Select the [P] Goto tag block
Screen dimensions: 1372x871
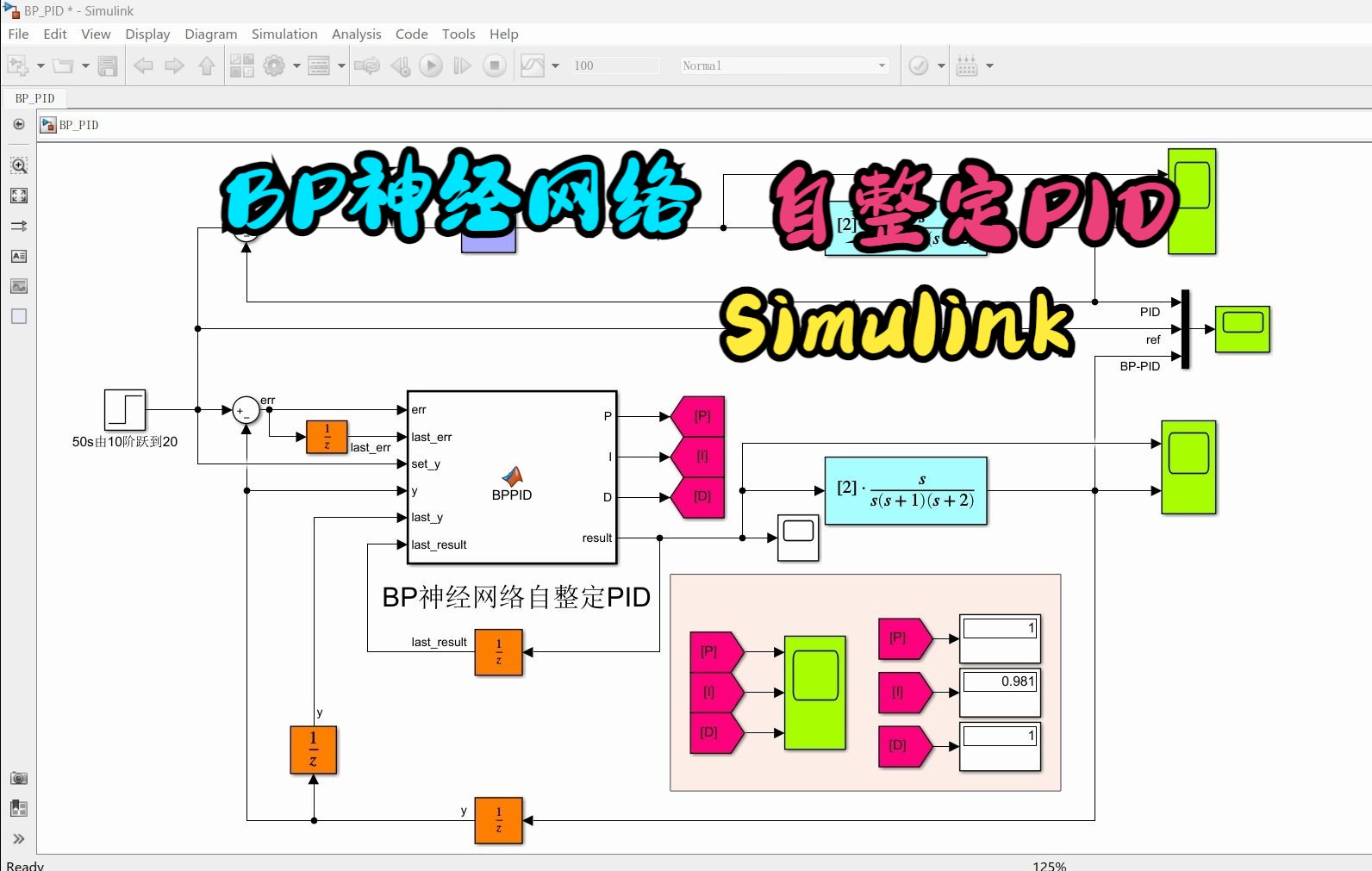(x=698, y=416)
